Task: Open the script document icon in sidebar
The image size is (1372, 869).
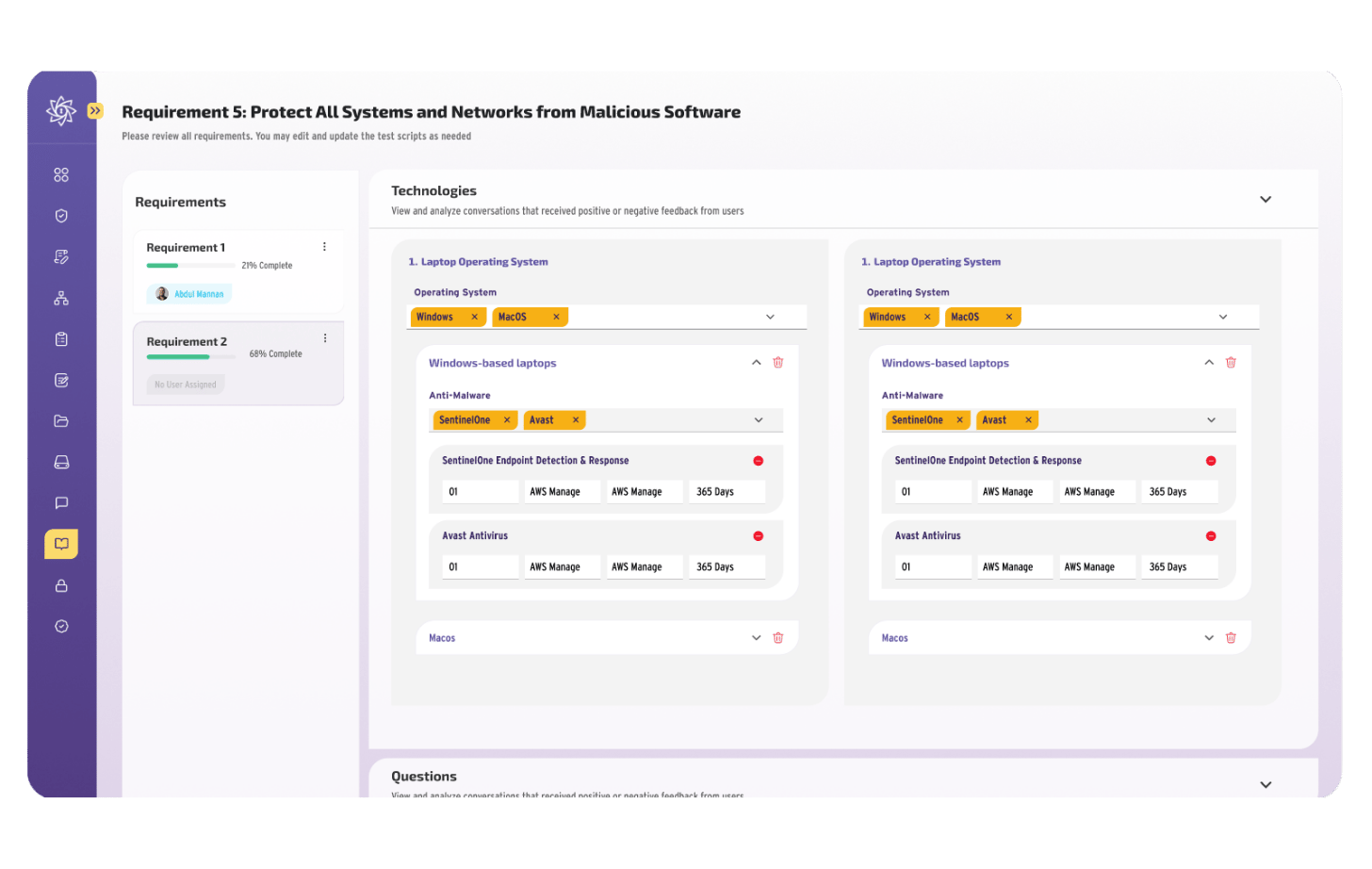Action: click(x=61, y=257)
